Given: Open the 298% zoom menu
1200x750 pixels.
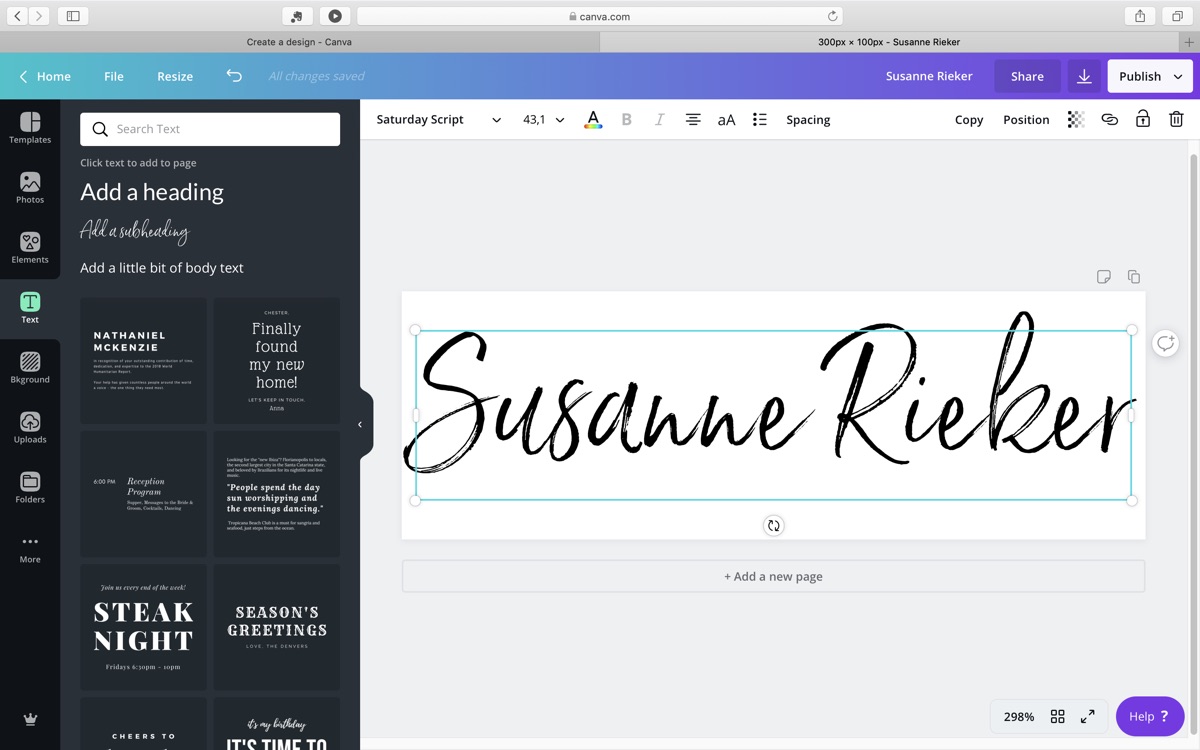Looking at the screenshot, I should pos(1019,716).
